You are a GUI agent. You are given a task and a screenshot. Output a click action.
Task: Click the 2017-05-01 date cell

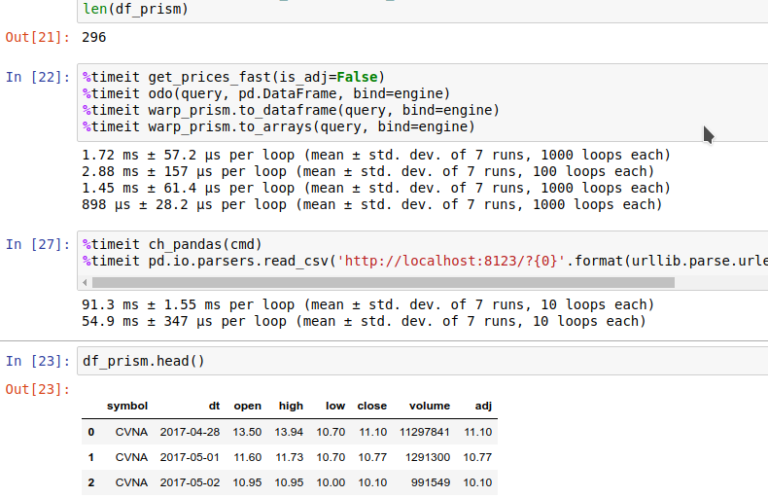point(190,457)
